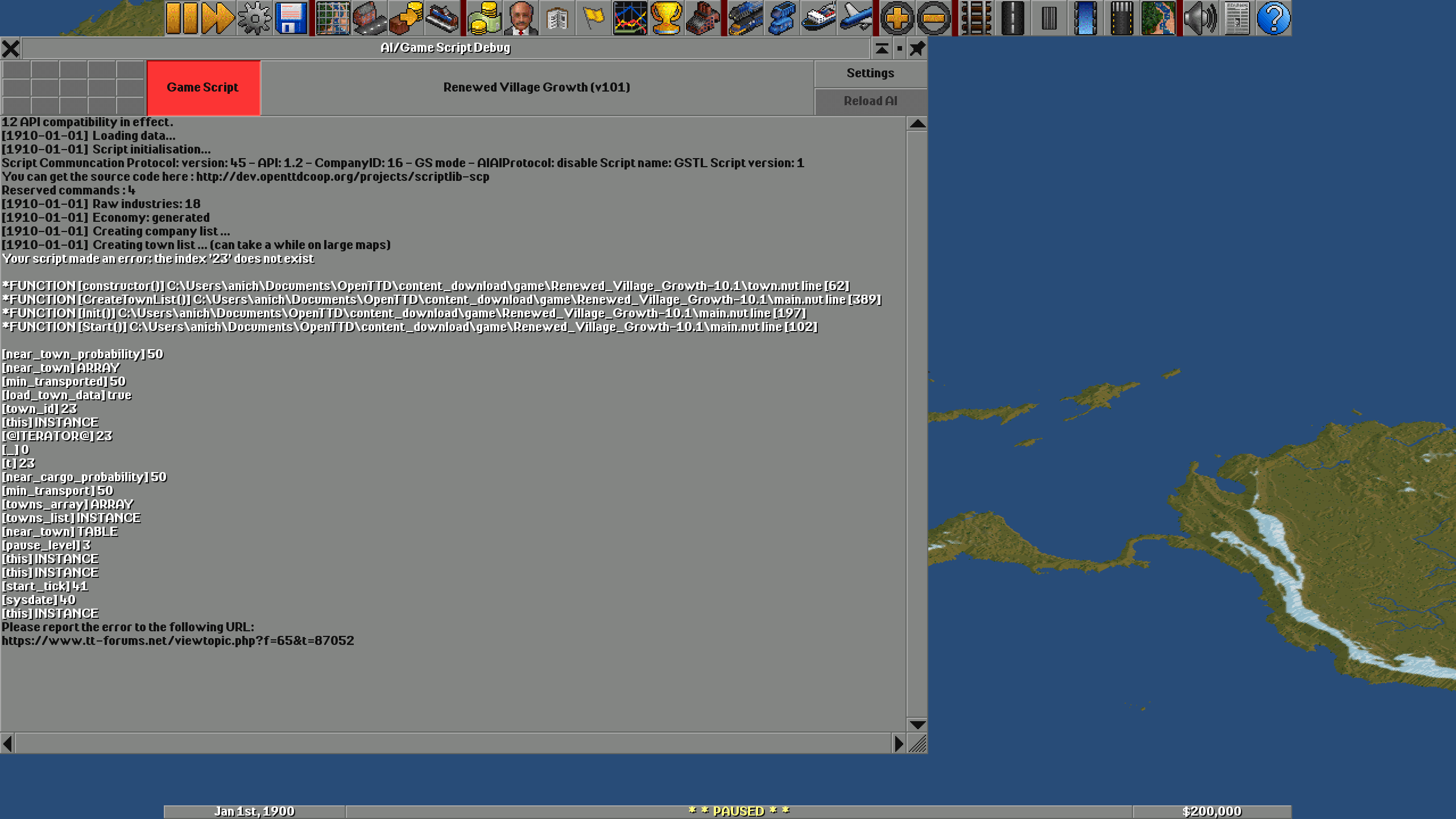Screen dimensions: 1456x819
Task: Open the subsidies menu
Action: pos(406,18)
